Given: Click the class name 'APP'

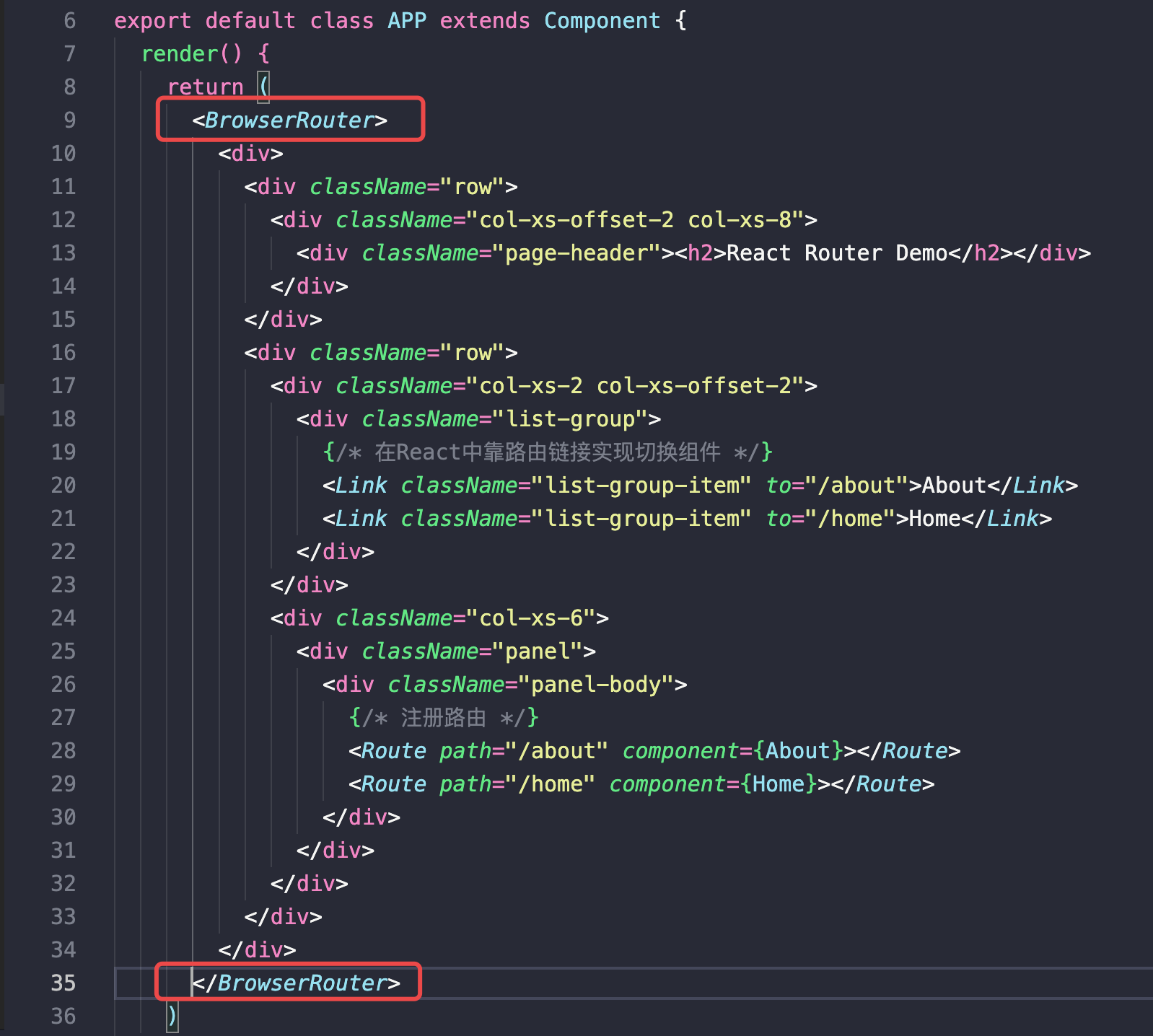Looking at the screenshot, I should (407, 21).
